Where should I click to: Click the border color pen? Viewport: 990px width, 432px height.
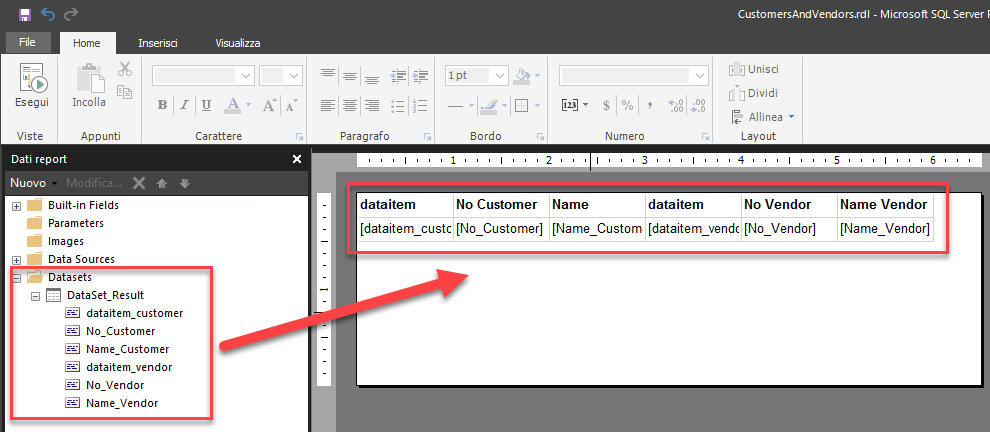[489, 105]
